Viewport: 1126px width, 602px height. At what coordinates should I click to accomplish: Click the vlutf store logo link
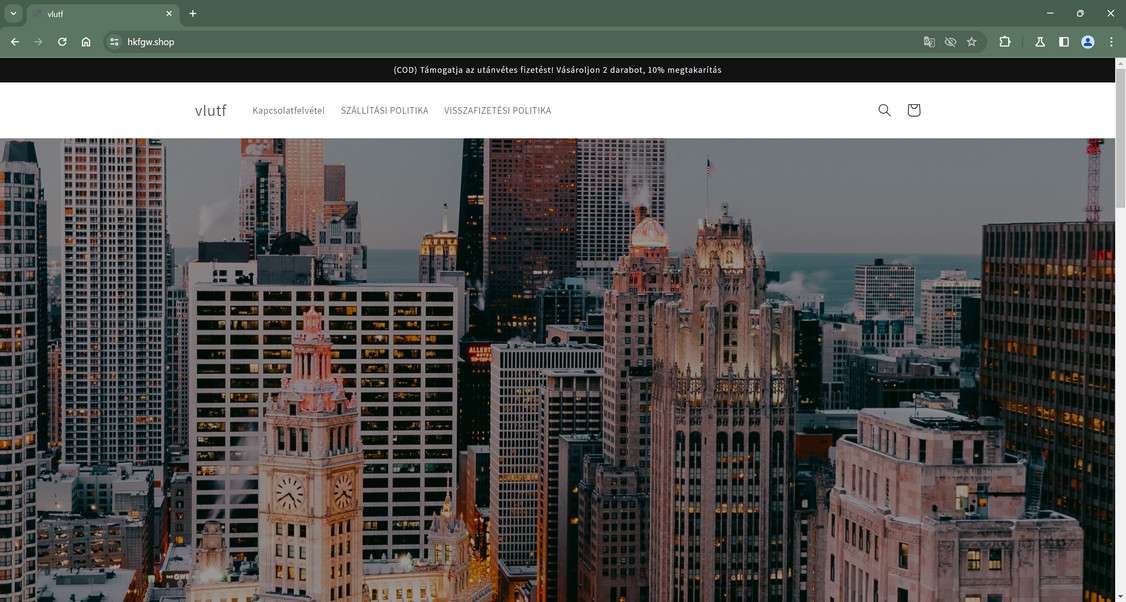tap(210, 110)
